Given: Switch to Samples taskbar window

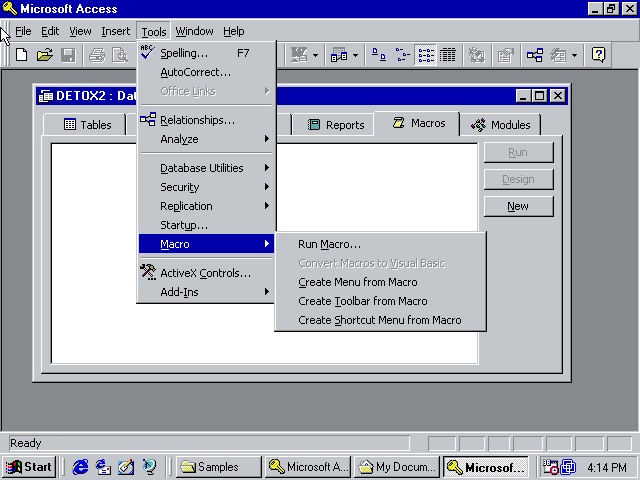Looking at the screenshot, I should [219, 467].
